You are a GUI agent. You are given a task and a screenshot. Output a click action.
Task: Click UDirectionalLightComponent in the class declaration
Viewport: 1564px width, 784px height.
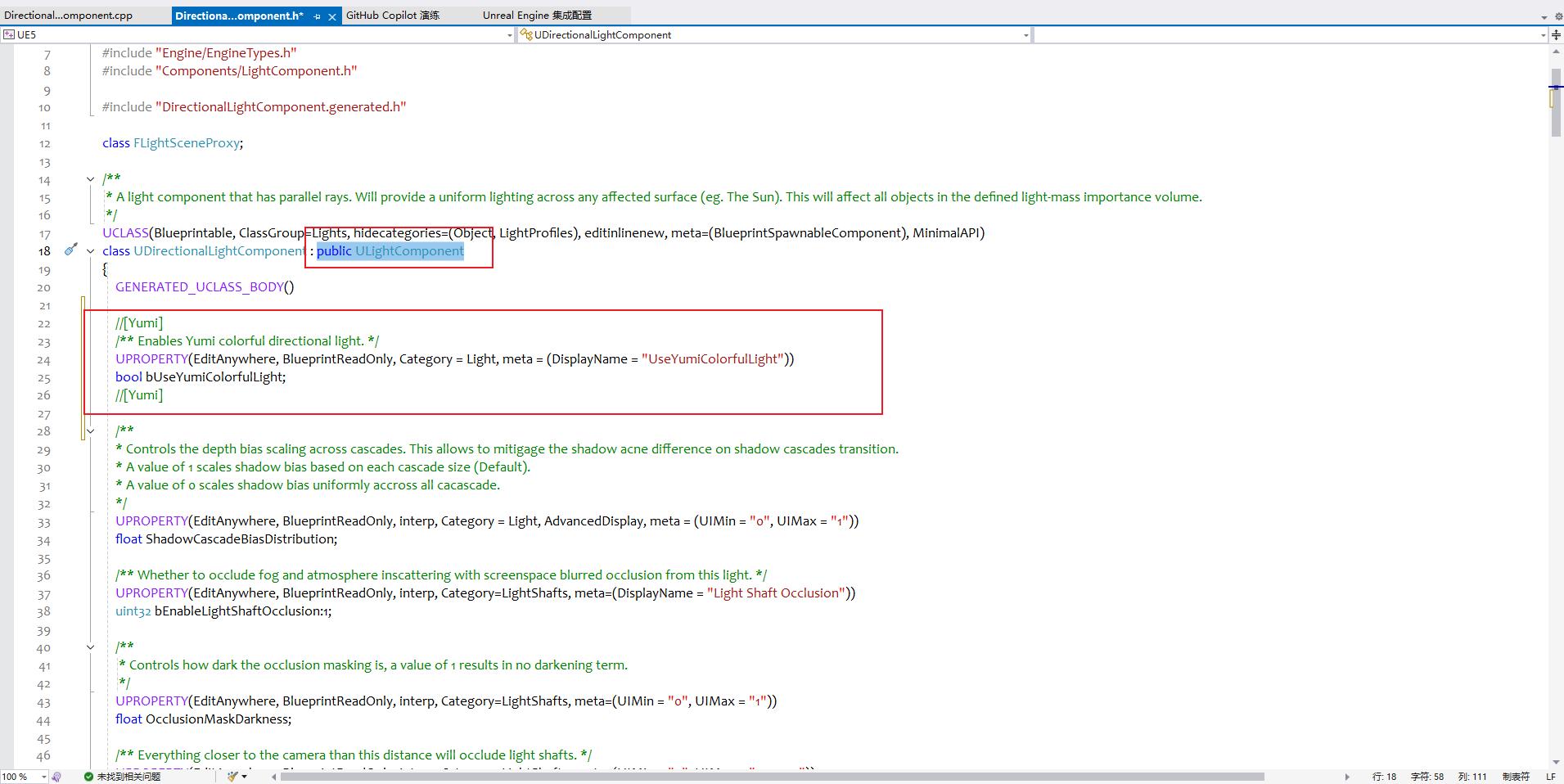point(219,251)
